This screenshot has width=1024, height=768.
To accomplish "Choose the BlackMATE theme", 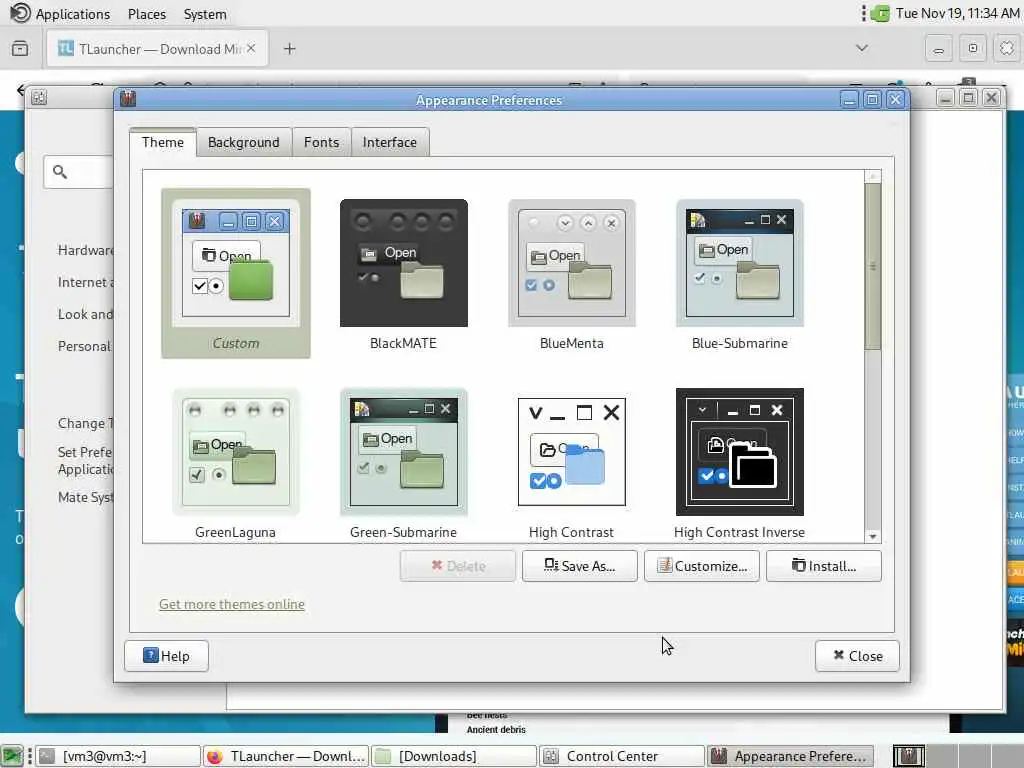I will [404, 274].
